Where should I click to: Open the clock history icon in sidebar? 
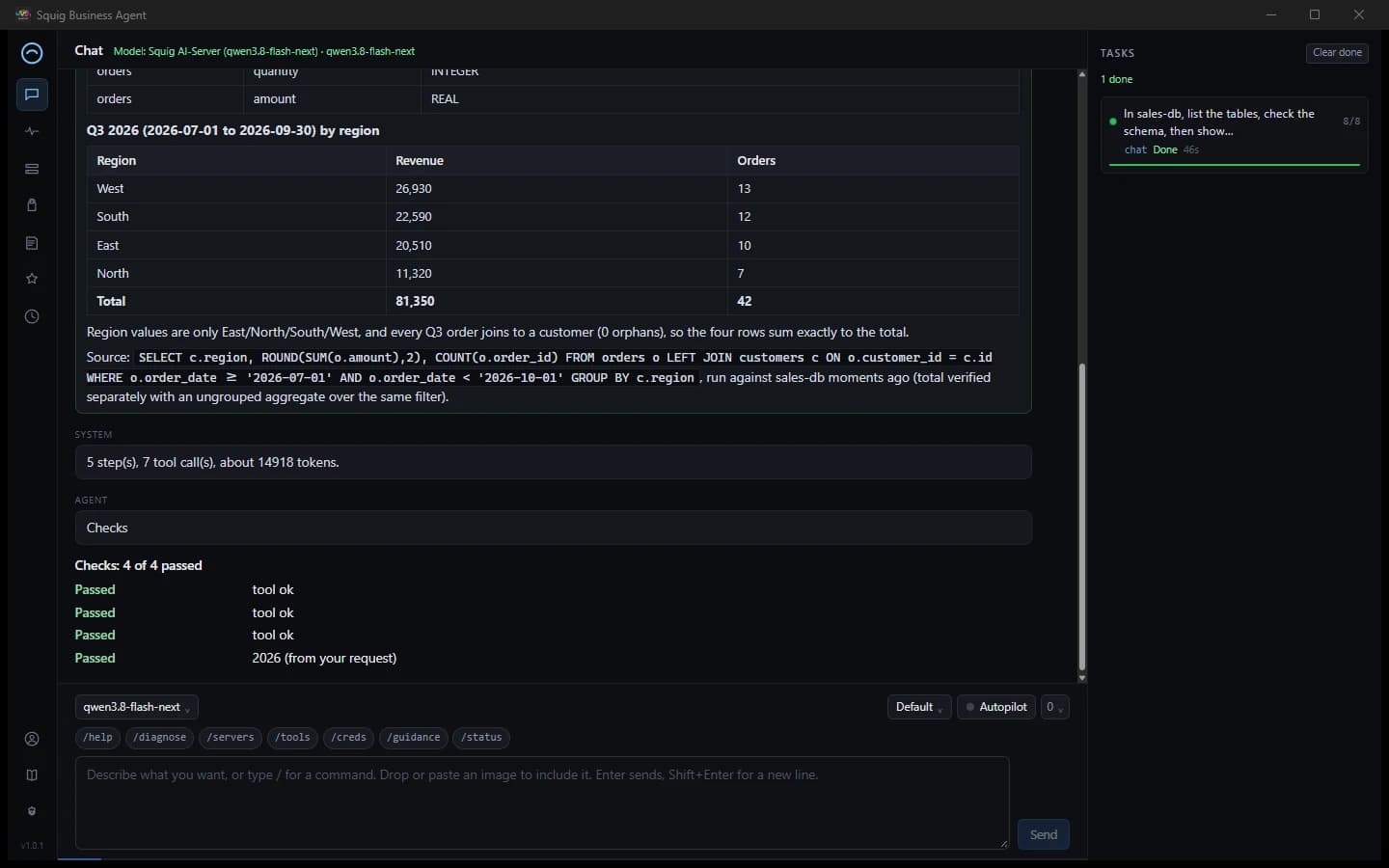coord(32,316)
